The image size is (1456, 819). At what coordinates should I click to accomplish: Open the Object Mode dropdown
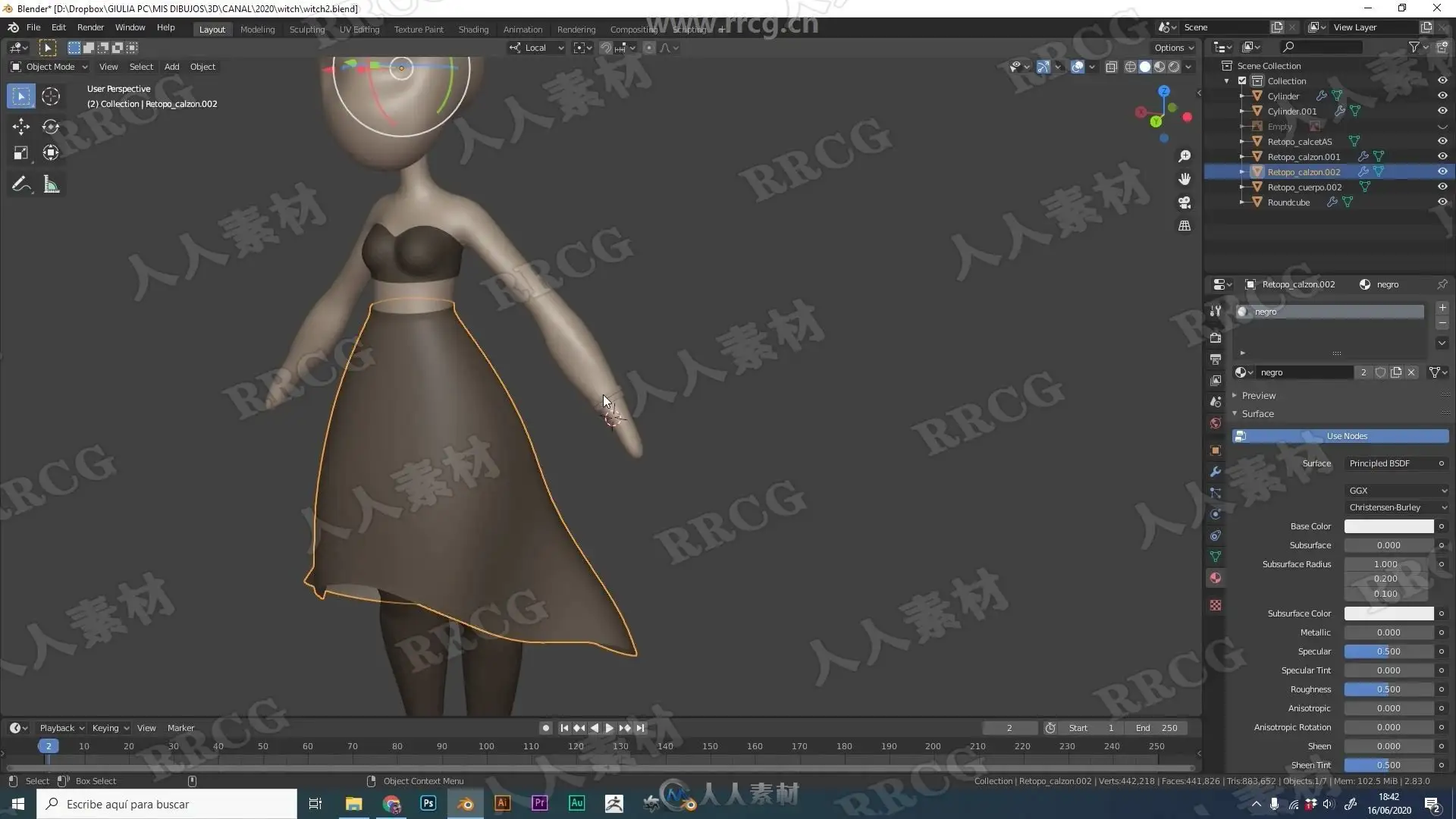coord(50,67)
